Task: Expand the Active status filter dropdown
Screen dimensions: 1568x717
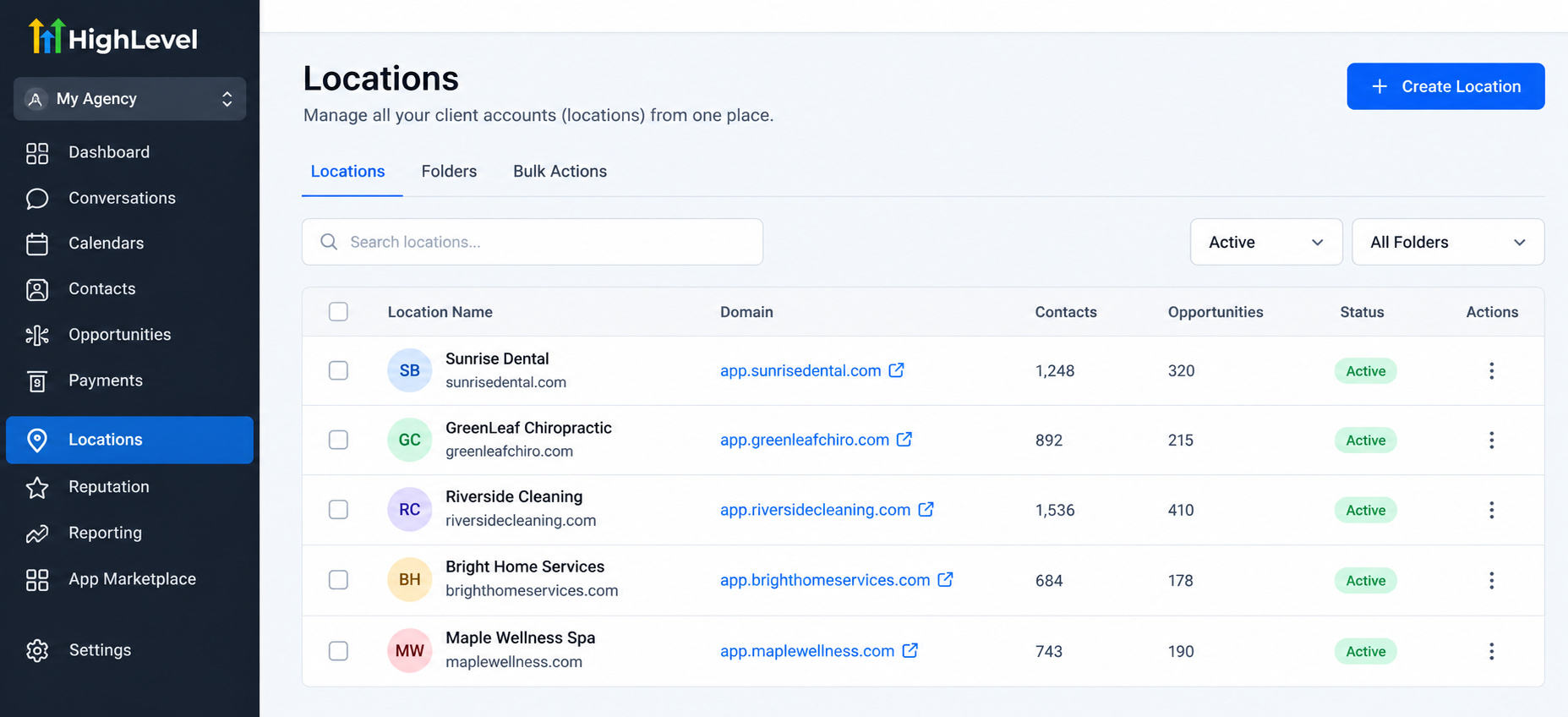Action: (1266, 242)
